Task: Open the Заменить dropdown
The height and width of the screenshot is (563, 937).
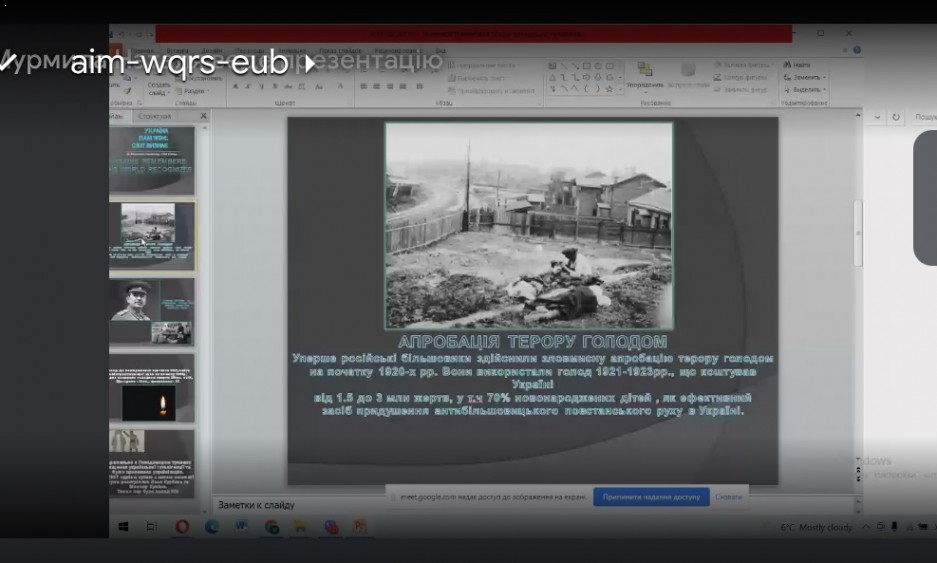Action: pos(804,78)
